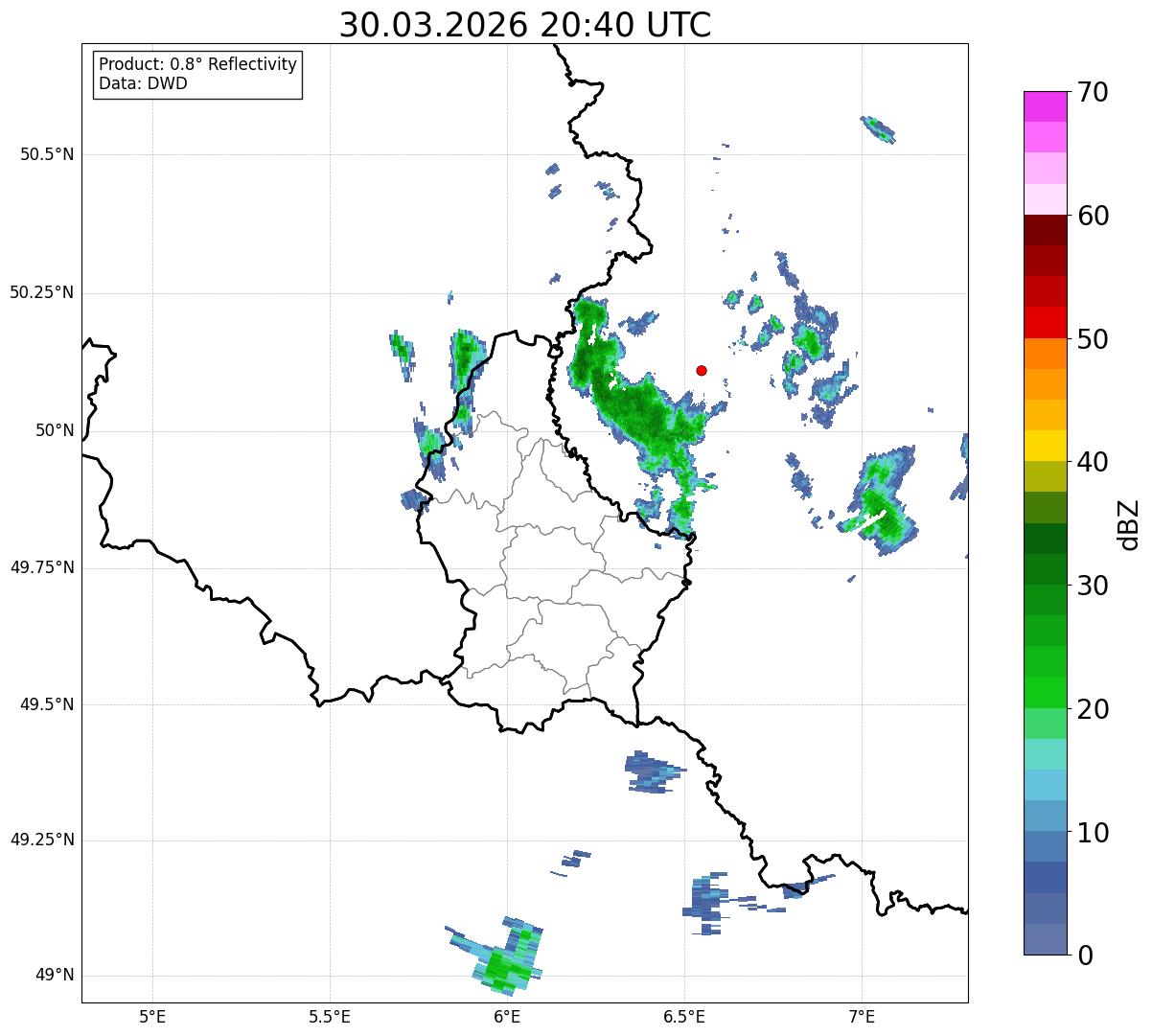Click the Product: 0.8° Reflectivity label
Image resolution: width=1152 pixels, height=1036 pixels.
coord(198,64)
